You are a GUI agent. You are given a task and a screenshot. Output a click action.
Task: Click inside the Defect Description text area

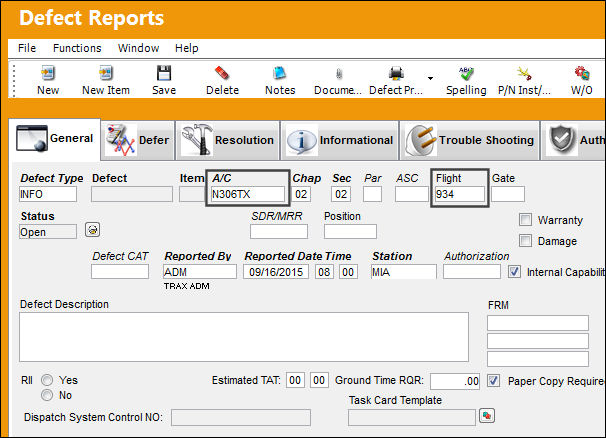click(244, 337)
